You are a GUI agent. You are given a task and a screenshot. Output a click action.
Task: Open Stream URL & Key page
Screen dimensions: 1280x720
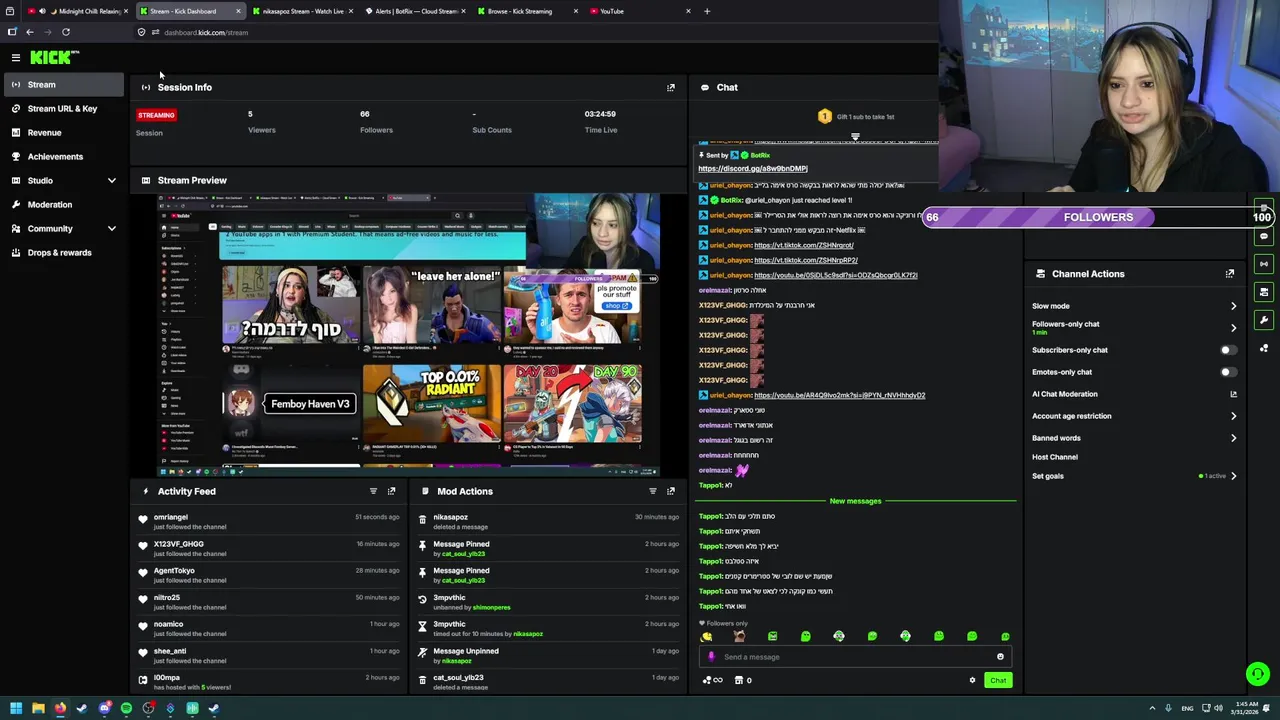64,108
